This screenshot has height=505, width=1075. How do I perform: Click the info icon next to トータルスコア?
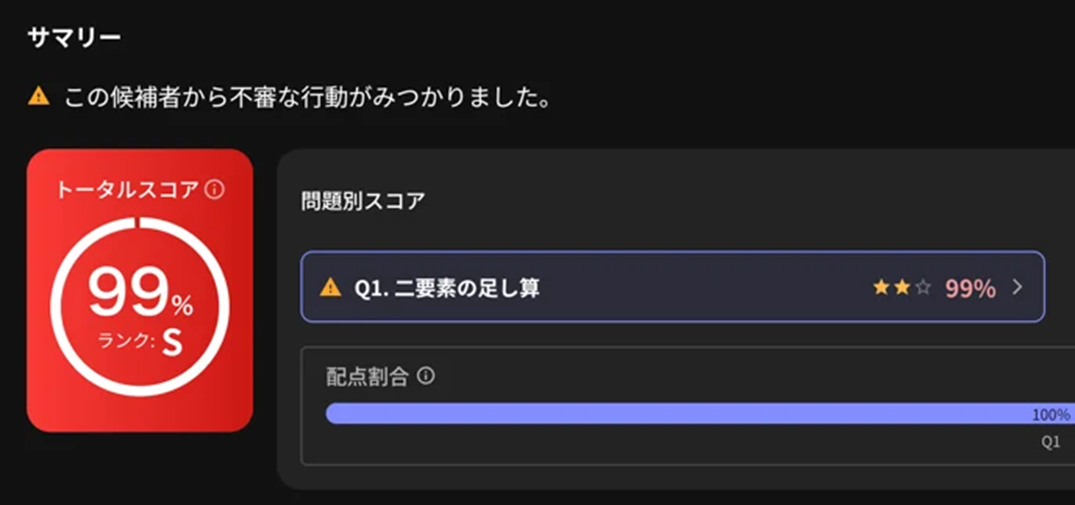click(215, 190)
